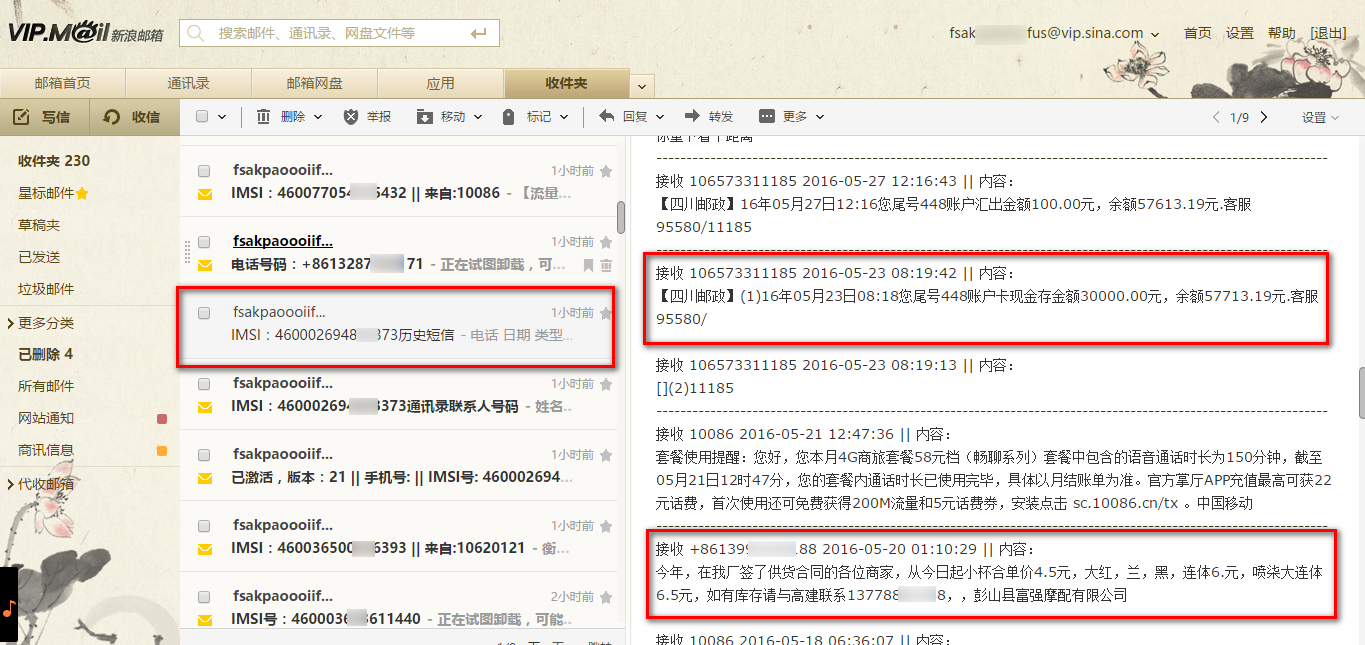Star the 通讯录联系人号码 email
1365x645 pixels.
coord(605,384)
